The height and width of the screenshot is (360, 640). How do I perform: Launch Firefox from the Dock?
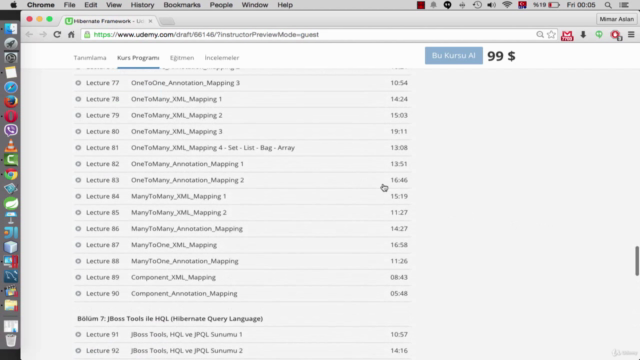point(11,101)
